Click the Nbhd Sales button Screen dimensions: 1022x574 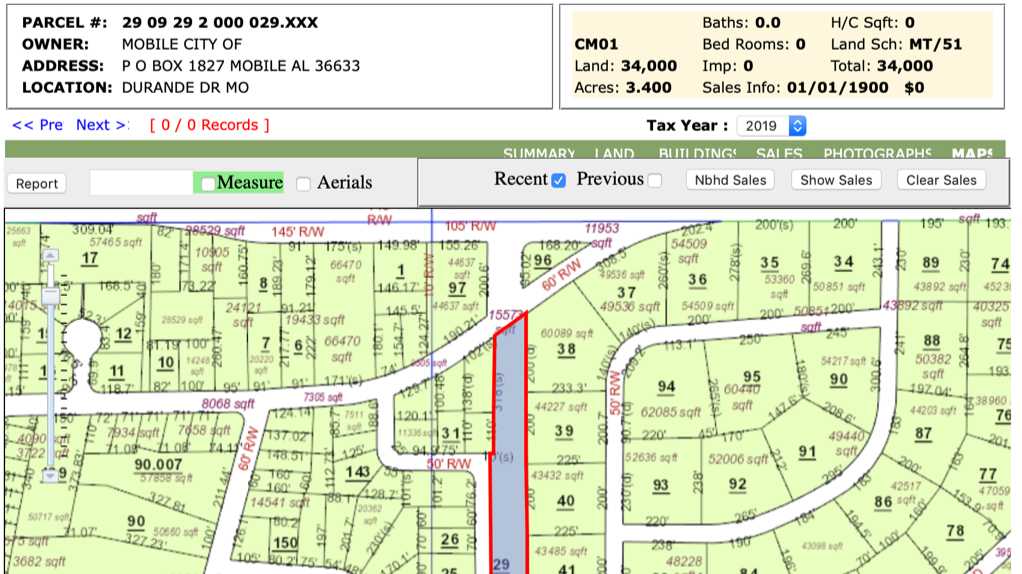730,180
